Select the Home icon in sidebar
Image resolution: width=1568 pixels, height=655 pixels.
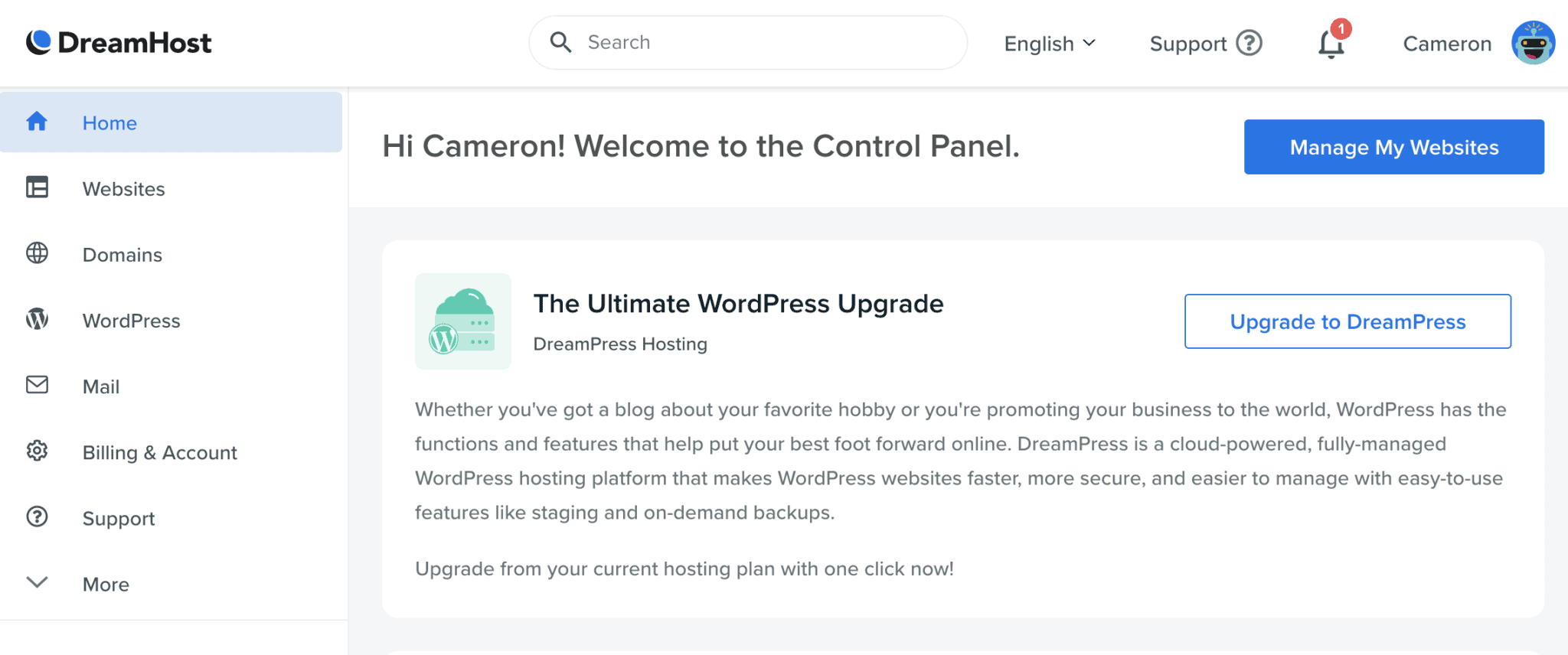(37, 122)
